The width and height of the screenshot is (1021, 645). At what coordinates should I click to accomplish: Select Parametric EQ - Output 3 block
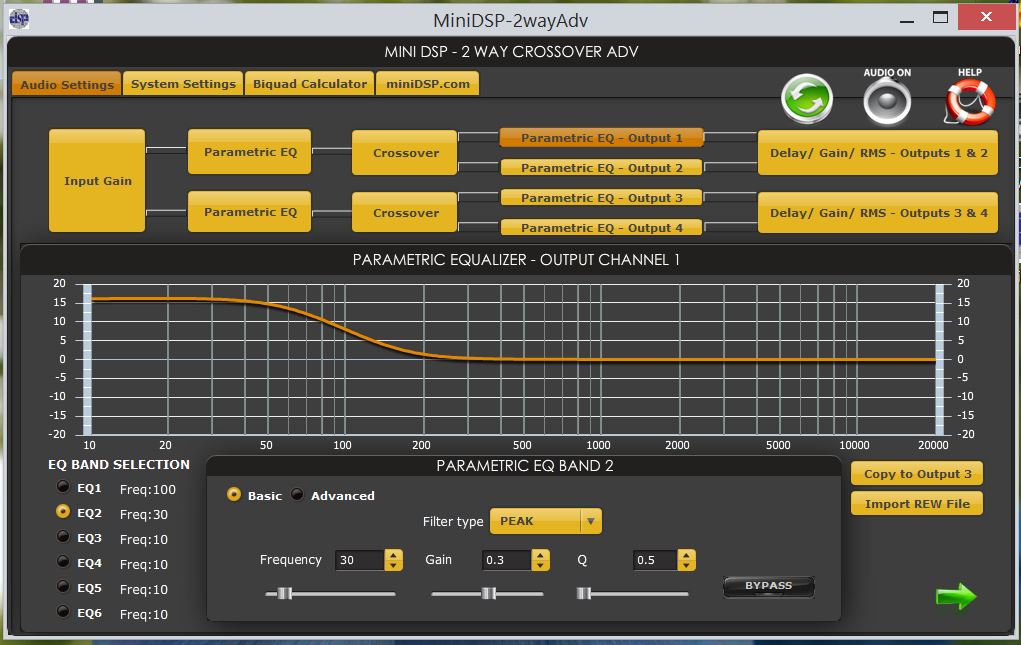[602, 197]
